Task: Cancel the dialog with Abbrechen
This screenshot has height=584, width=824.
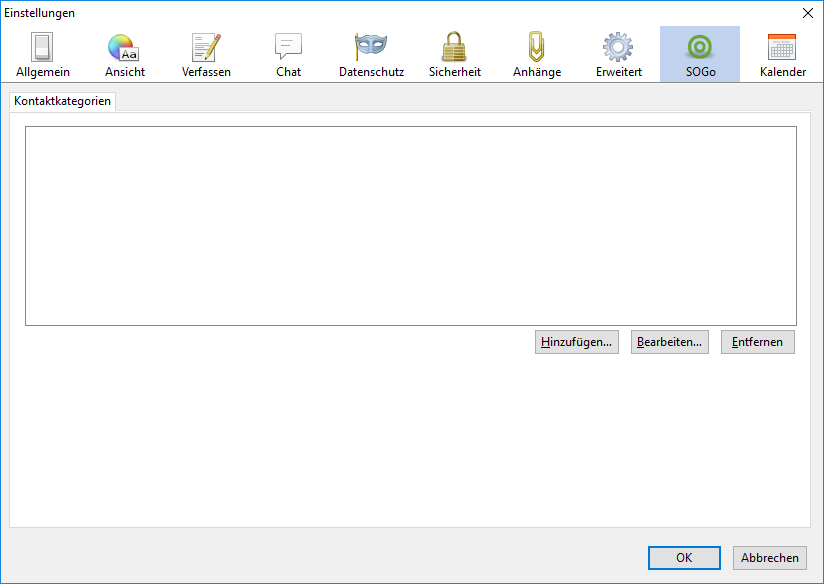Action: tap(770, 558)
